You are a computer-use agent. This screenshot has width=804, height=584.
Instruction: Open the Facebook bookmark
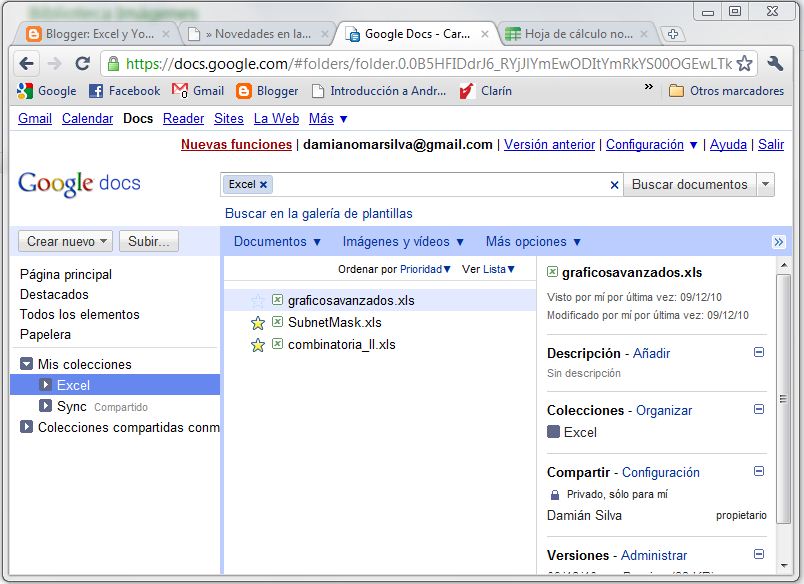[x=124, y=91]
